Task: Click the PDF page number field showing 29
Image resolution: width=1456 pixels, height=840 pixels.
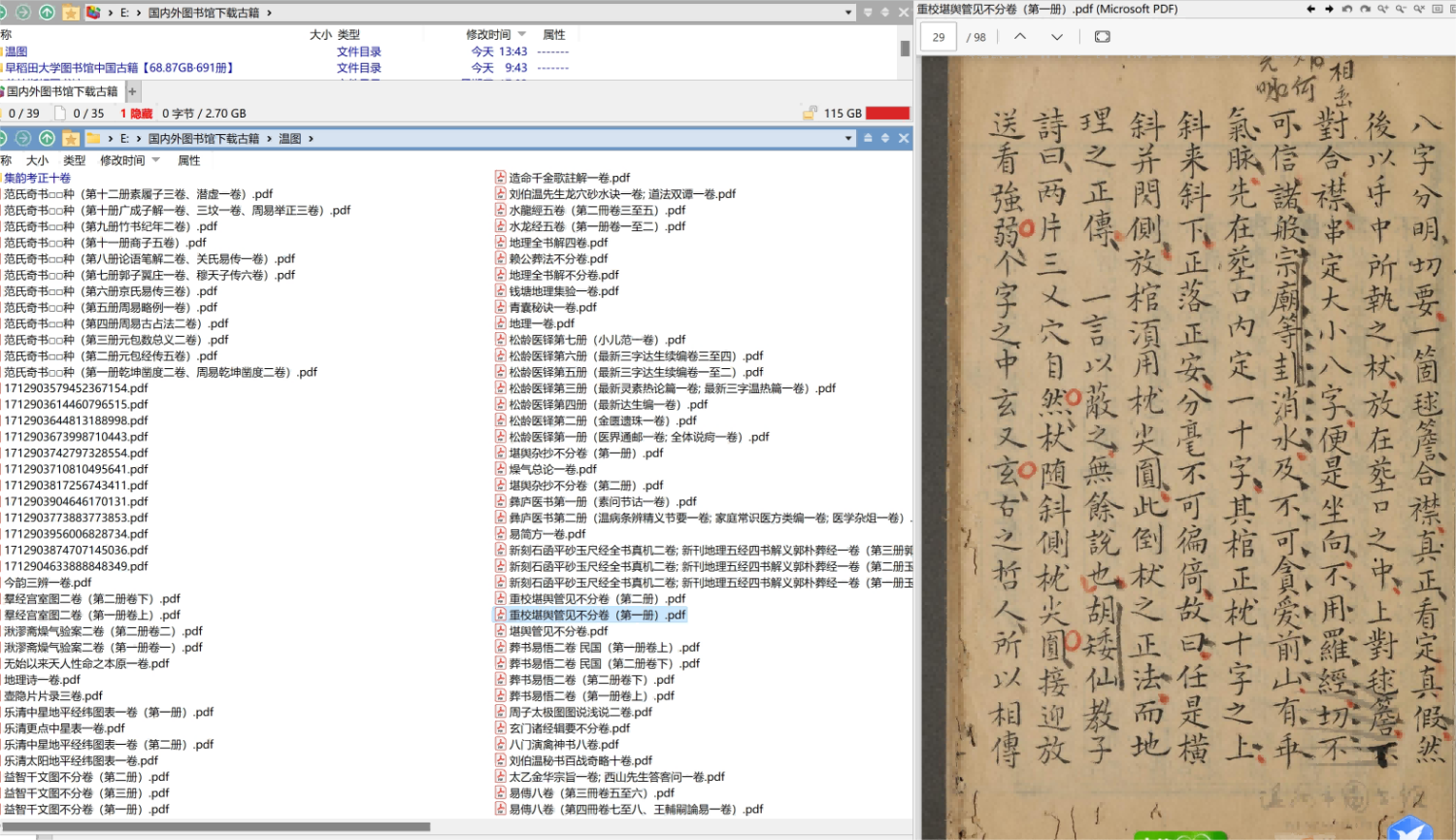Action: [x=939, y=37]
